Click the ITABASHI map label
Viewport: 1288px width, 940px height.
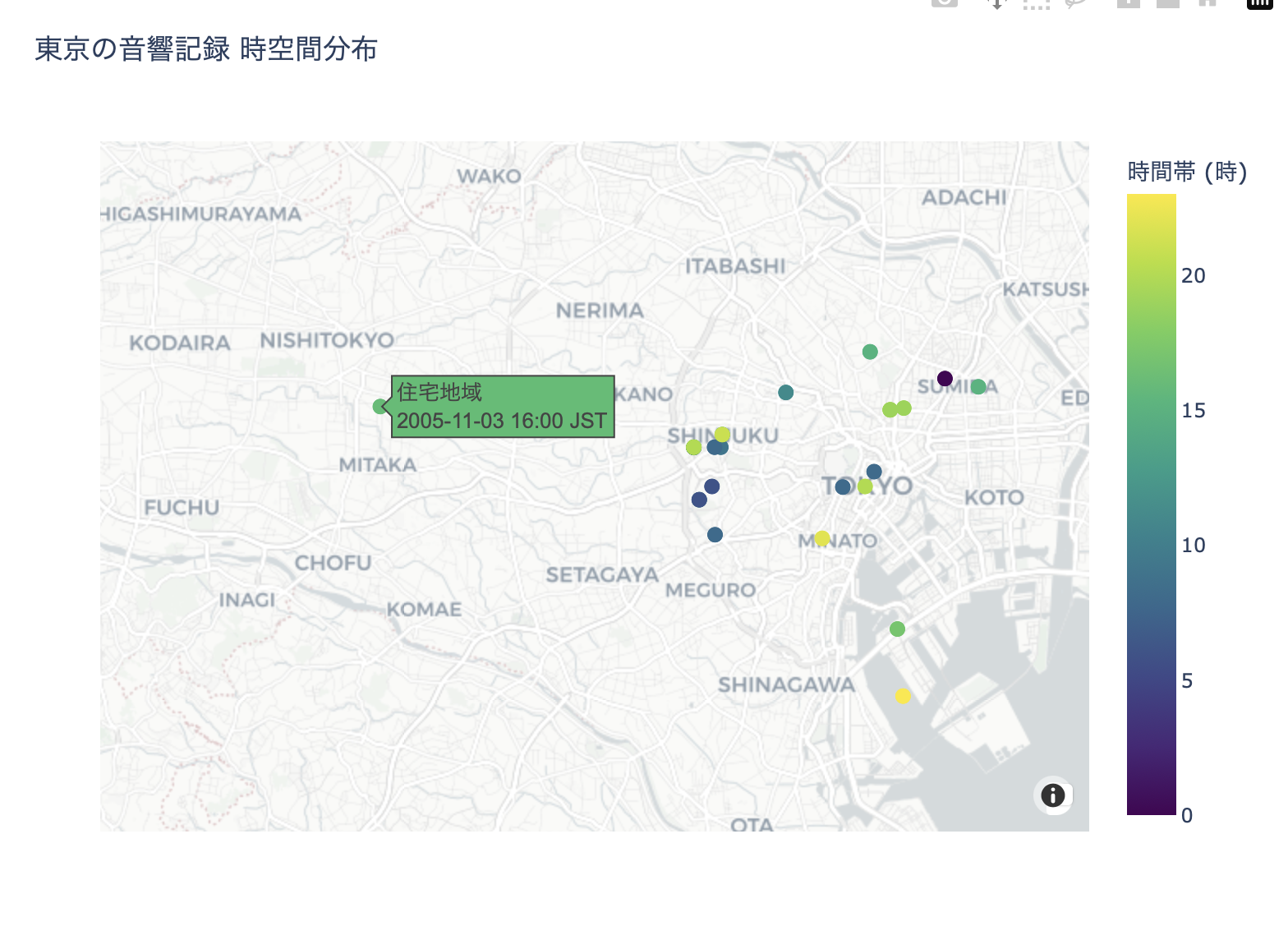tap(735, 266)
